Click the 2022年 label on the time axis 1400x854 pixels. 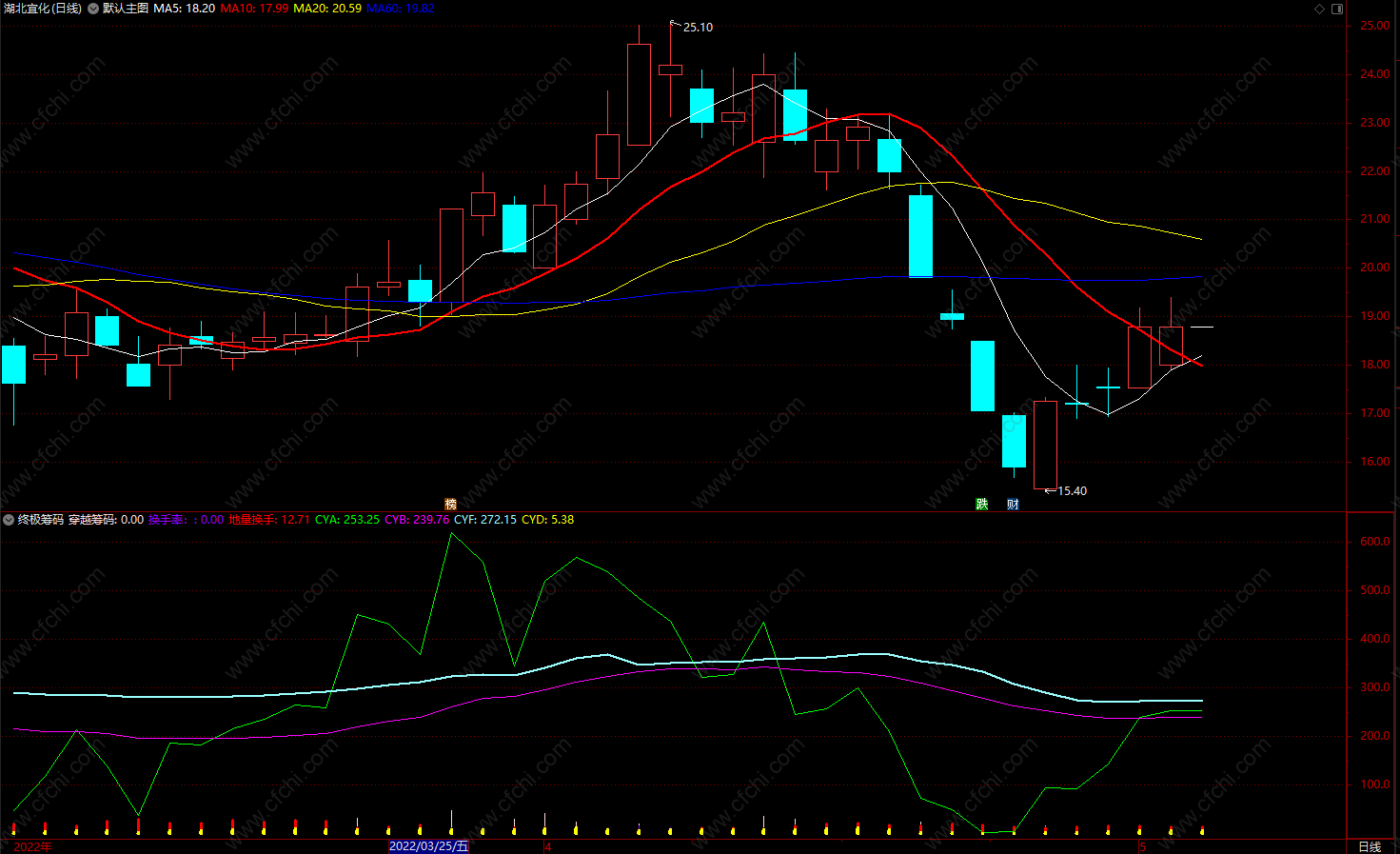[33, 846]
